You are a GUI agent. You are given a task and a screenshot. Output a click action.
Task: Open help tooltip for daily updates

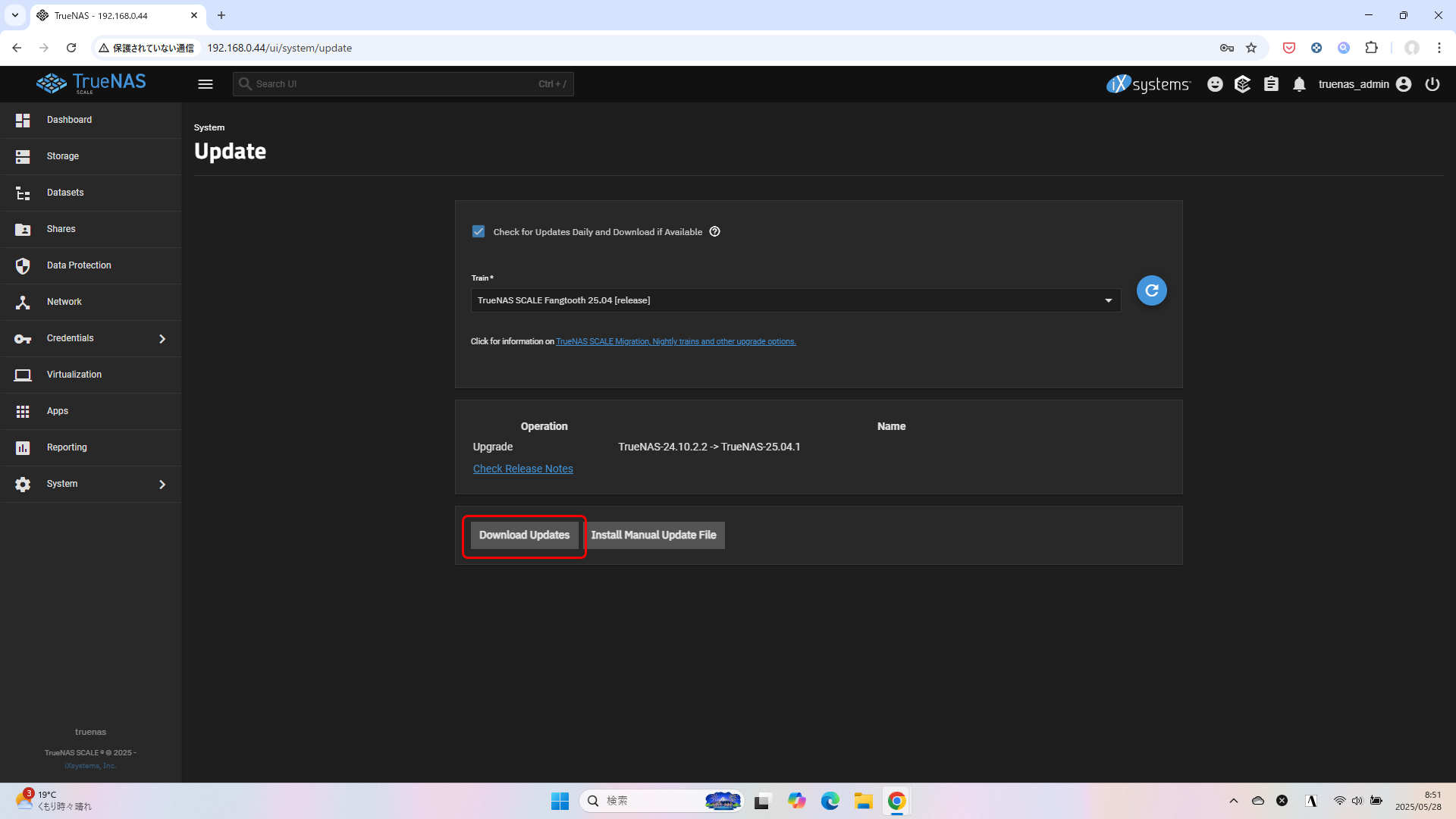point(714,231)
